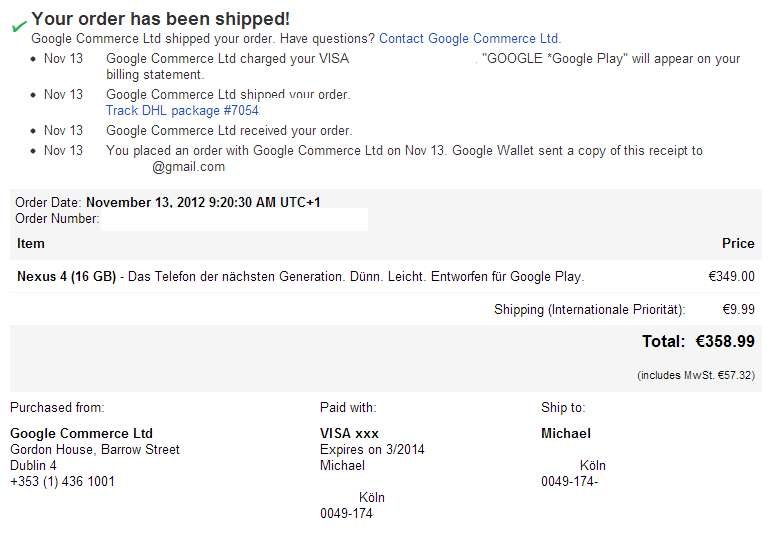773x546 pixels.
Task: Click the Google Commerce Ltd seller name
Action: (x=81, y=434)
